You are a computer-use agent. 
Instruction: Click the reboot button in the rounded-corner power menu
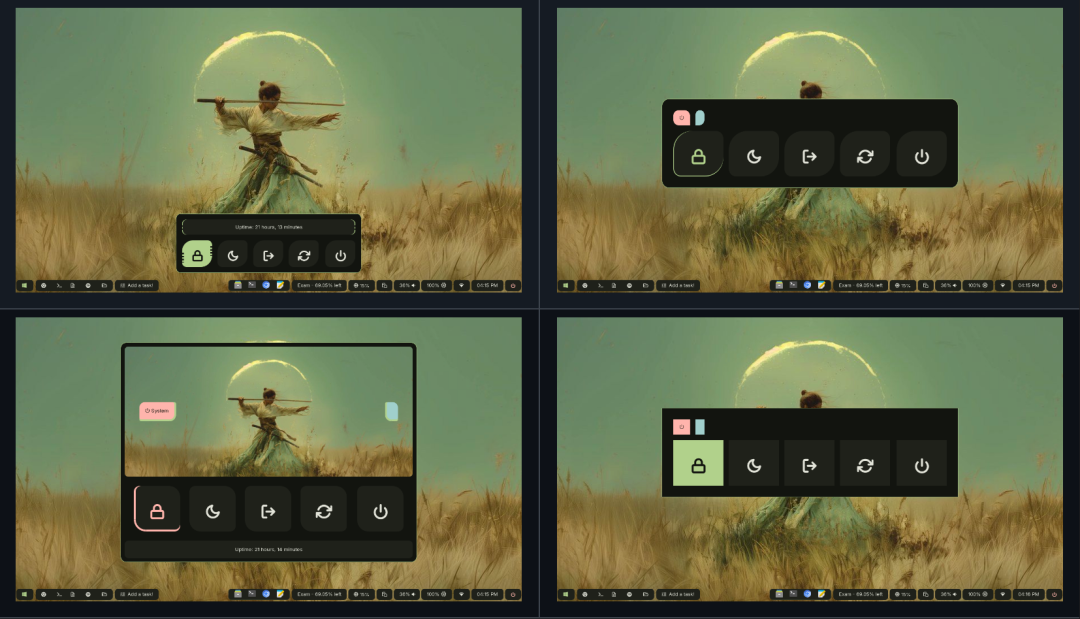[x=866, y=155]
